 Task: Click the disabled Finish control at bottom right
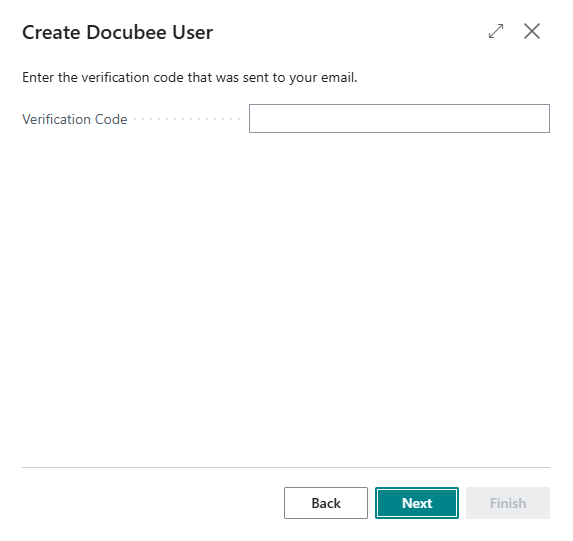point(508,503)
